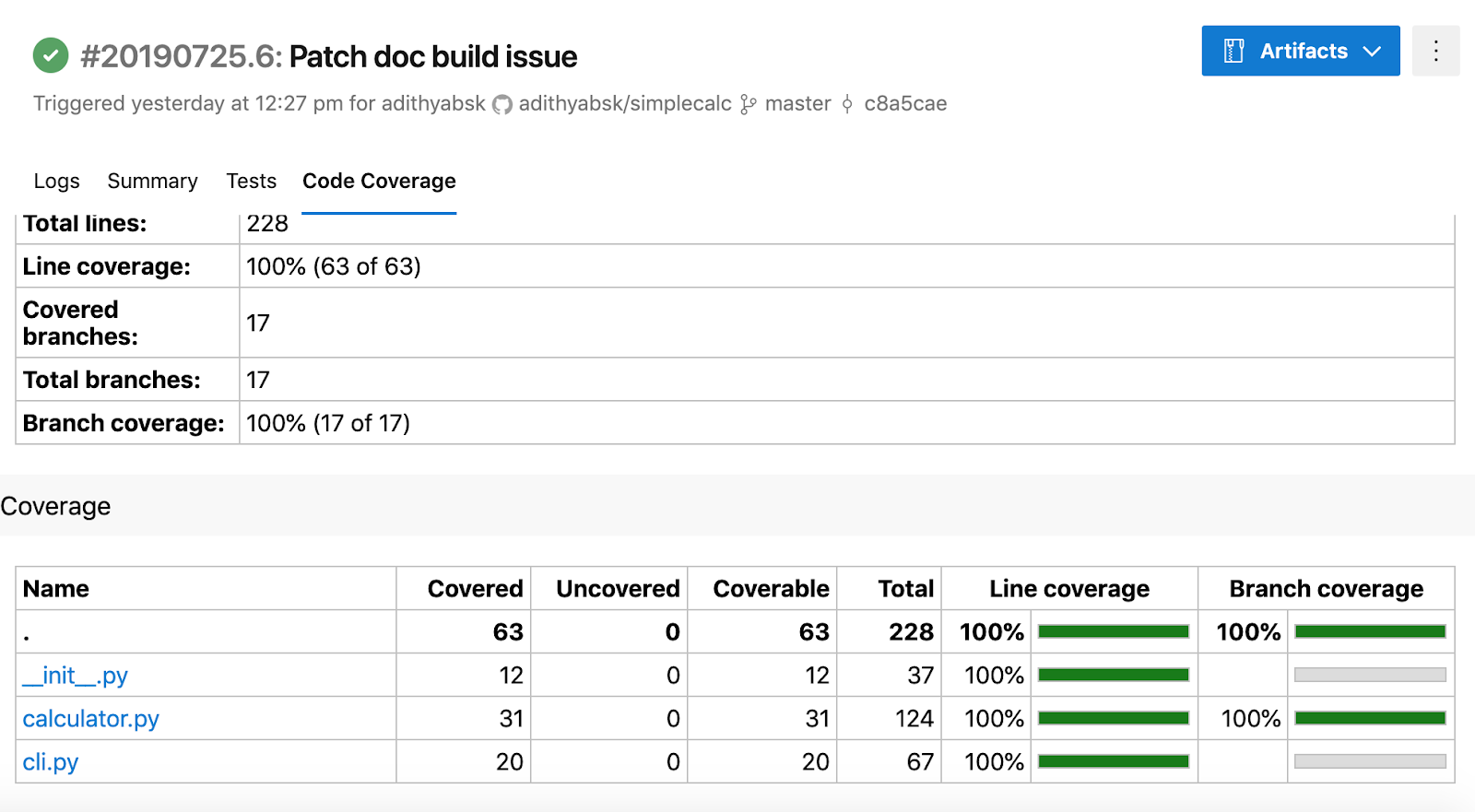1475x812 pixels.
Task: Click the GitHub repository icon
Action: tap(502, 104)
